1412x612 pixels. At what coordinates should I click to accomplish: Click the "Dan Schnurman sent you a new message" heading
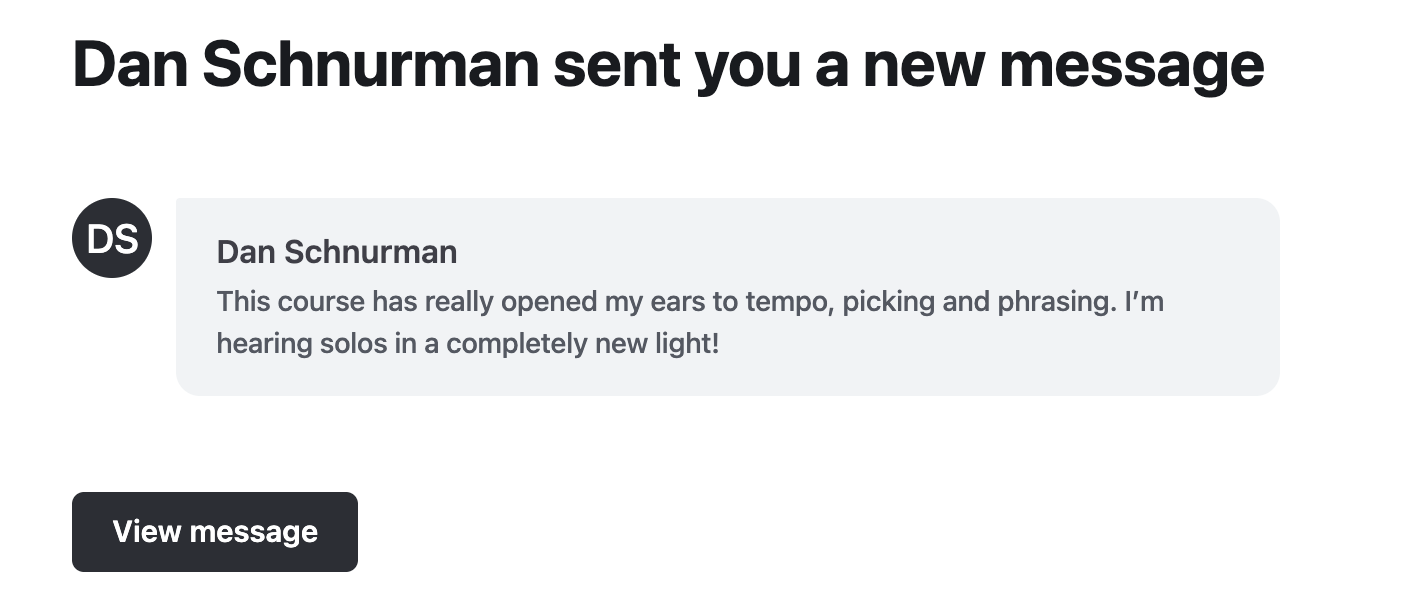pyautogui.click(x=668, y=64)
